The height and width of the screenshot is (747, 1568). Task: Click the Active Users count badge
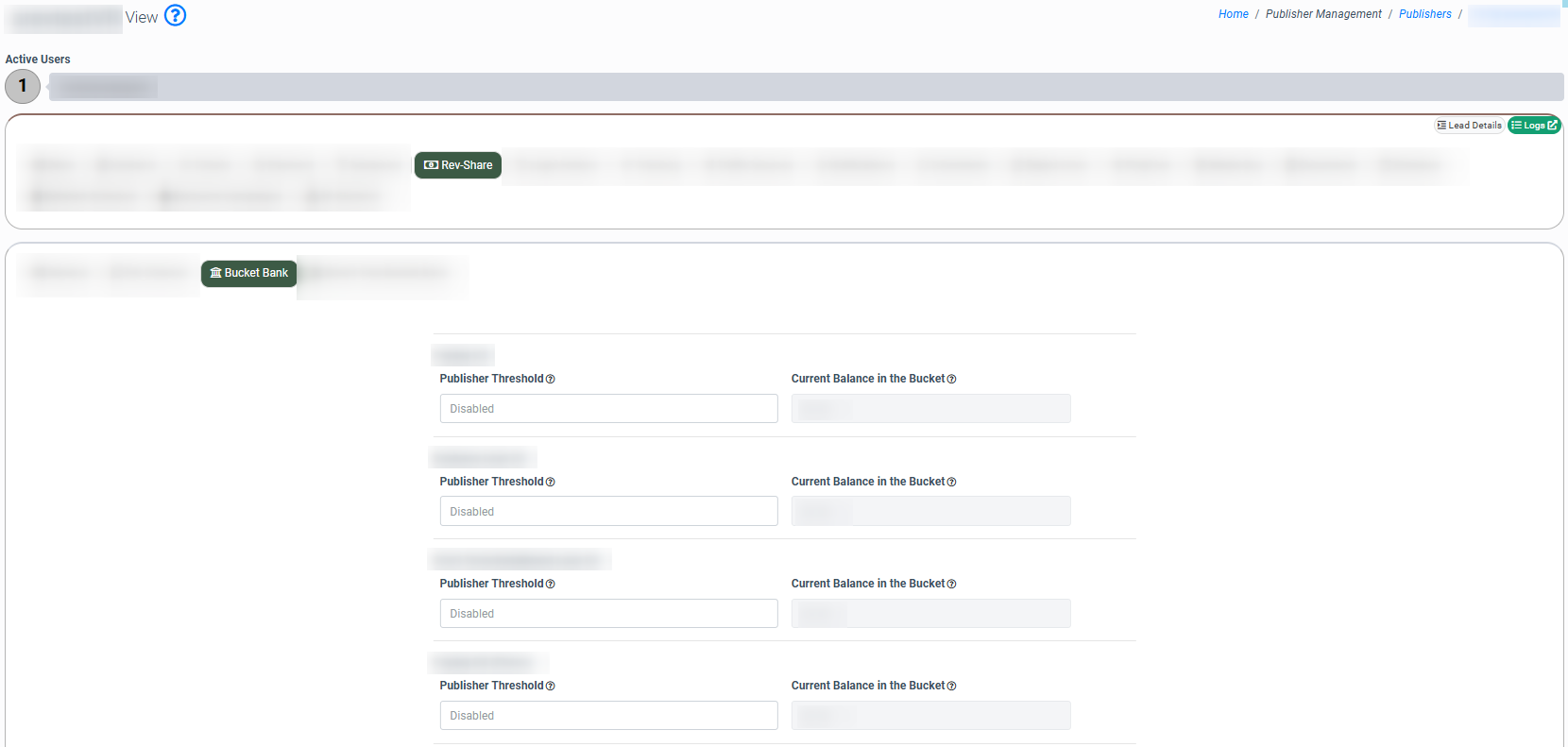(x=23, y=86)
